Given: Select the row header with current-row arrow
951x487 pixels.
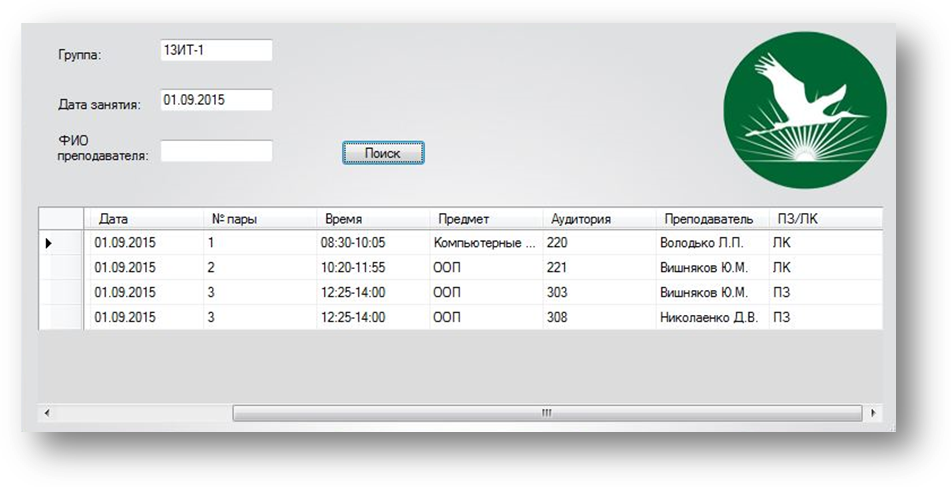Looking at the screenshot, I should pos(61,243).
